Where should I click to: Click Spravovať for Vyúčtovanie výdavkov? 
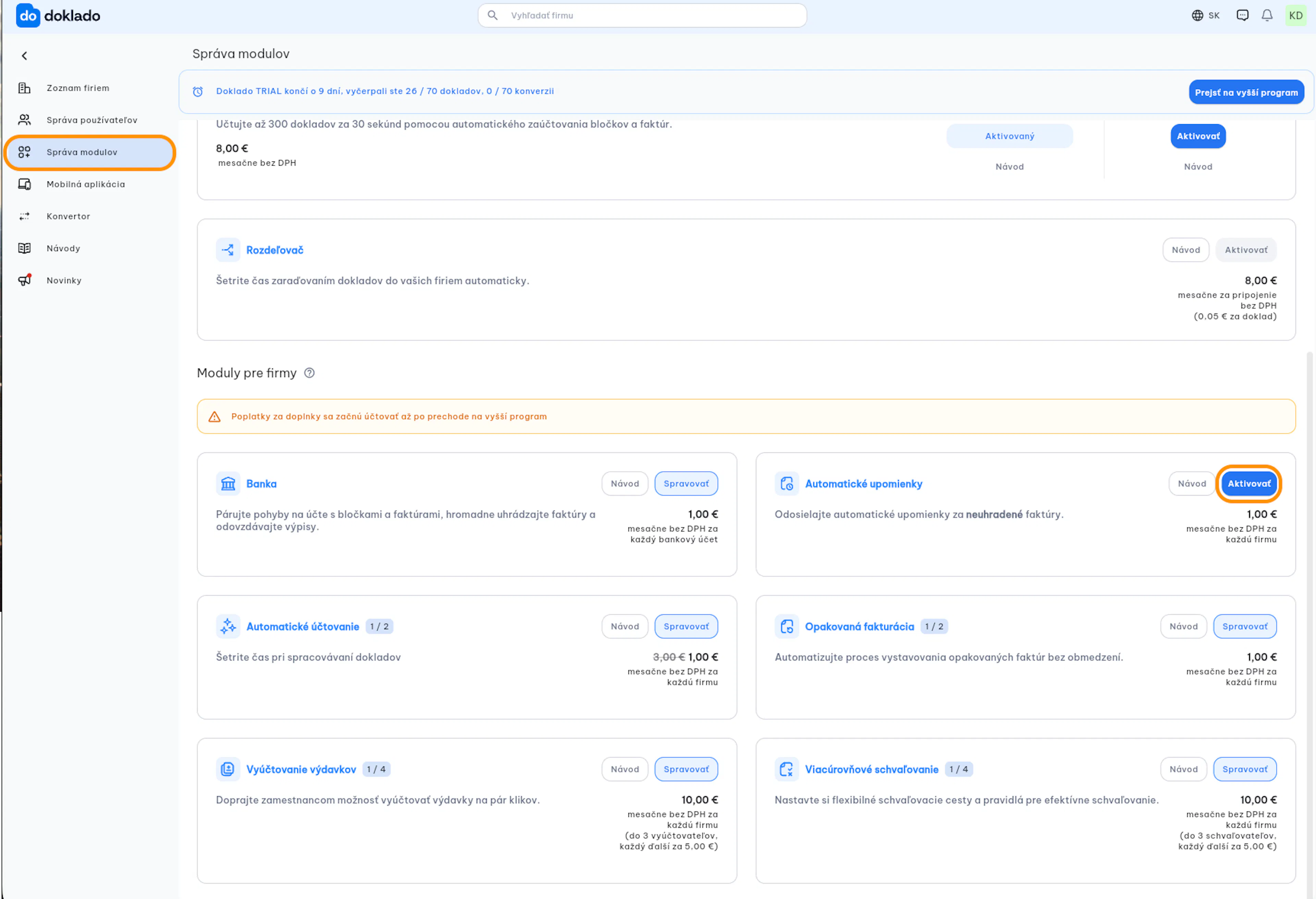click(x=686, y=769)
